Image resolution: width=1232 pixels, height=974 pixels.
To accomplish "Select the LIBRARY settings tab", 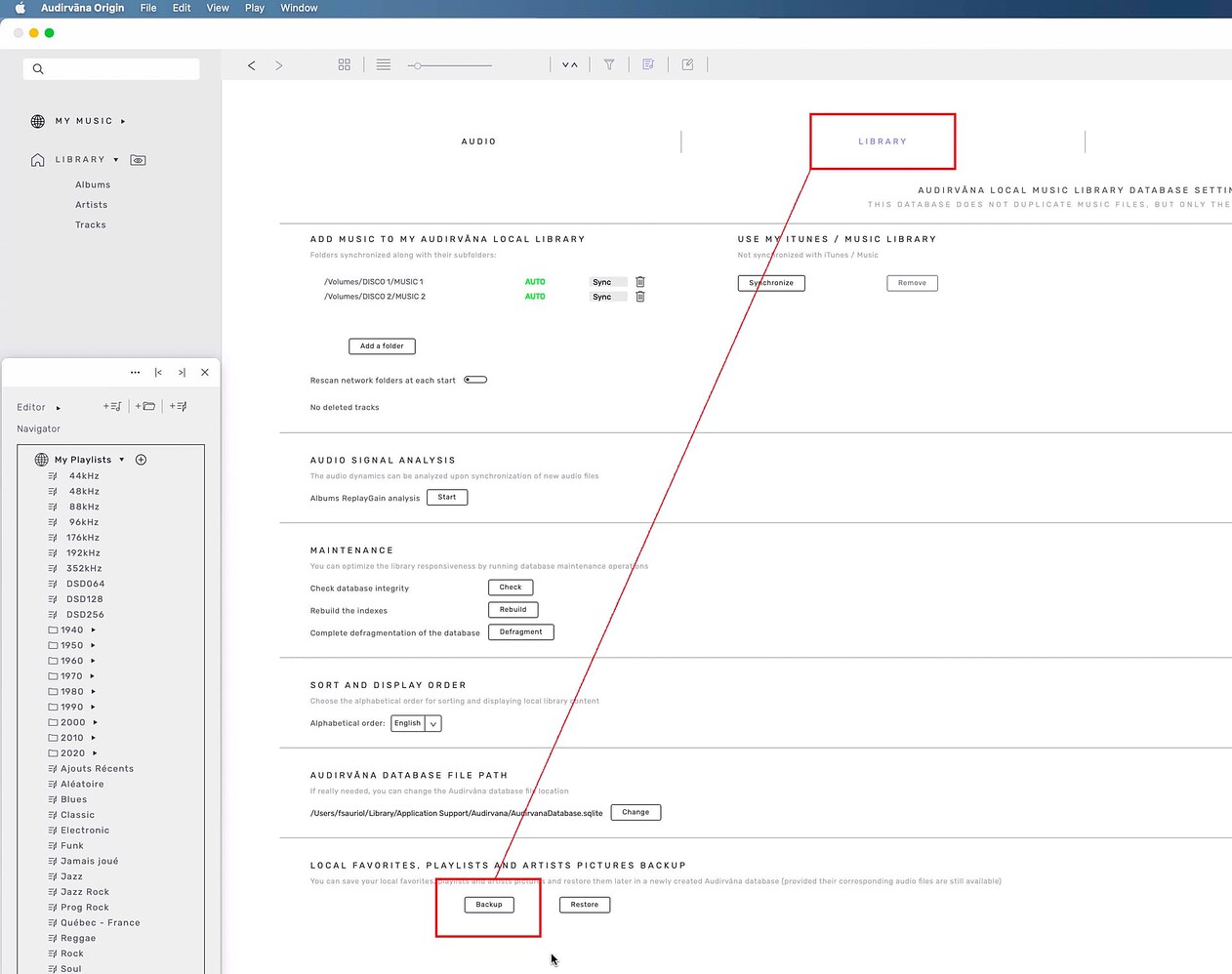I will (x=883, y=142).
